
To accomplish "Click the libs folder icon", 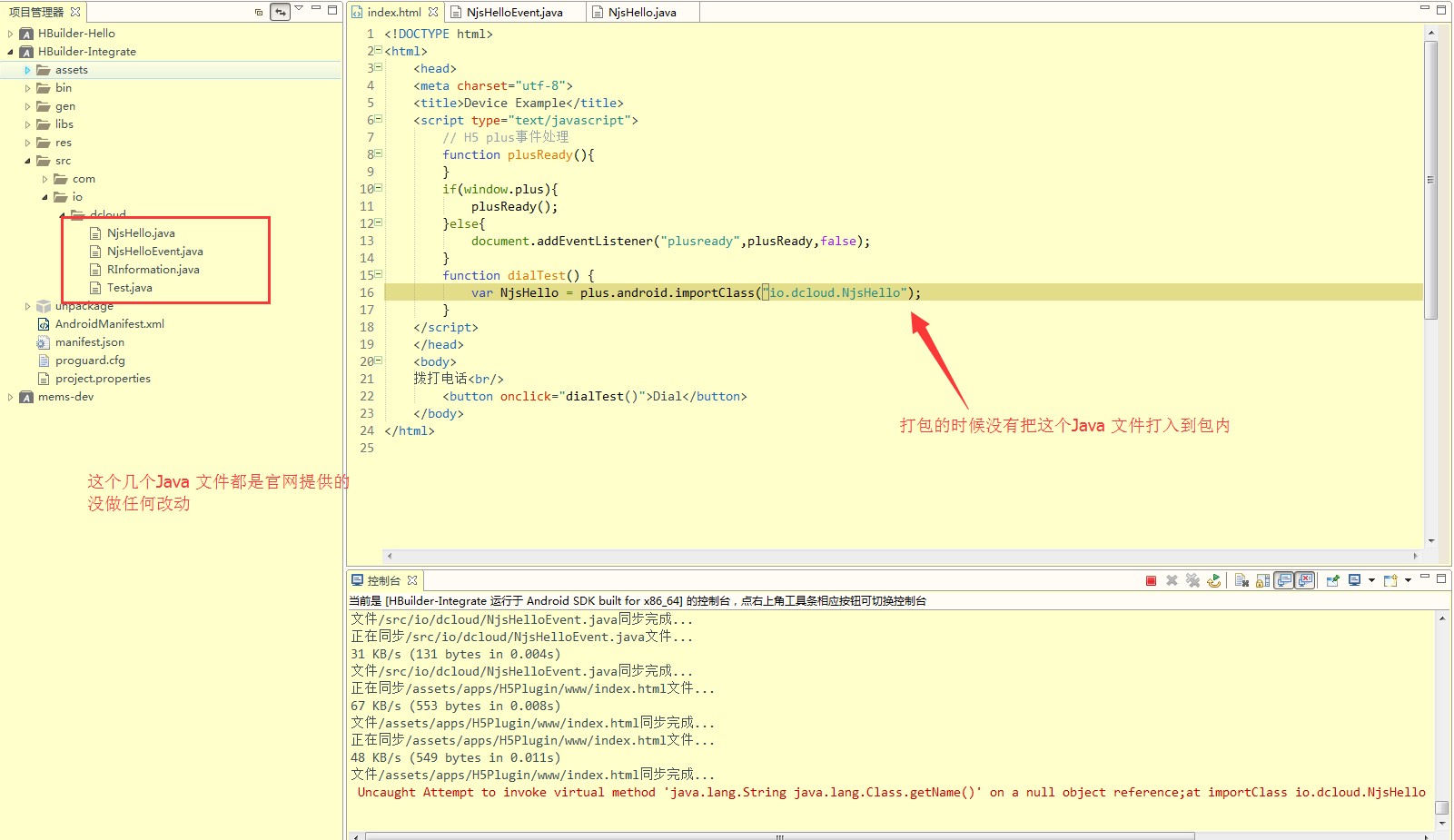I will (x=43, y=124).
